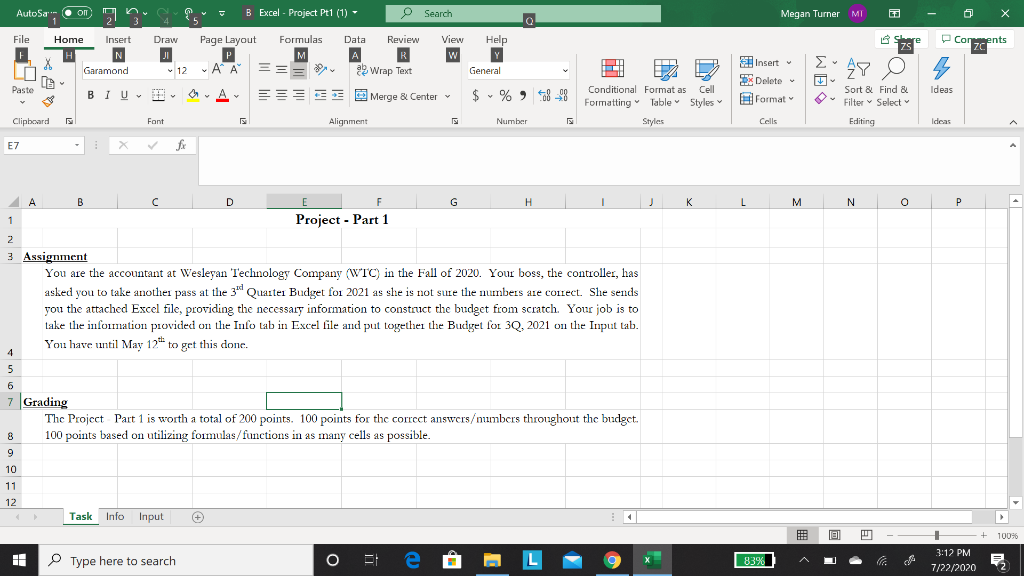Screen dimensions: 1024x576
Task: Open the Info sheet tab
Action: pyautogui.click(x=114, y=516)
